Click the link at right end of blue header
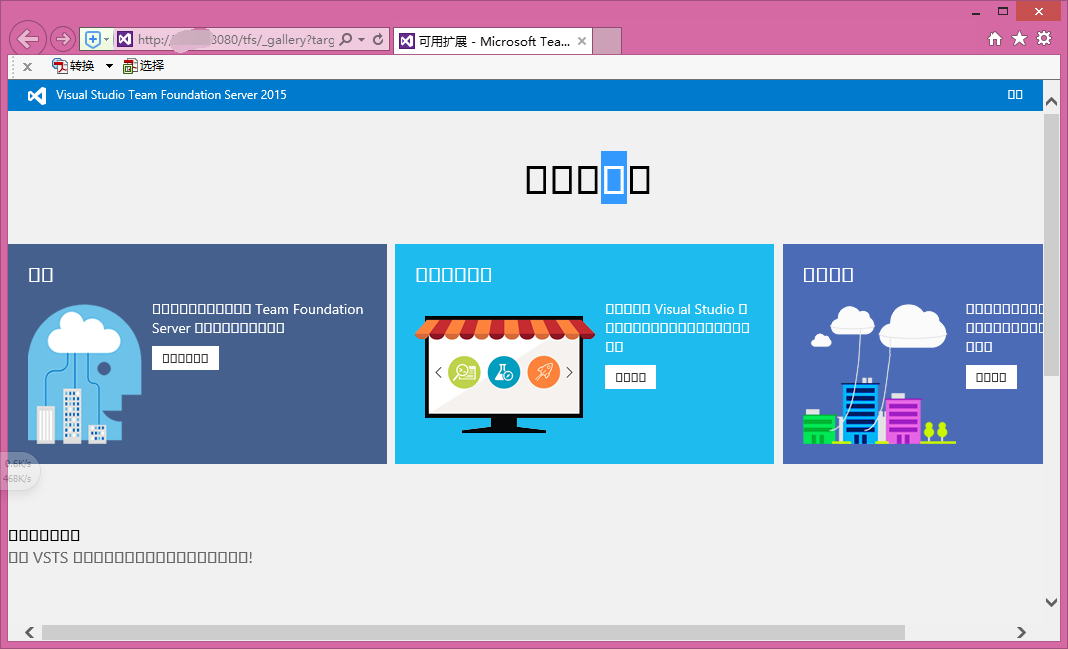The width and height of the screenshot is (1068, 649). [1015, 95]
